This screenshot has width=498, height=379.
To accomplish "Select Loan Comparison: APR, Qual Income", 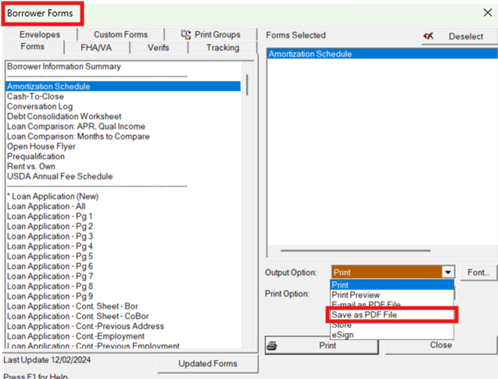I will tap(123, 126).
